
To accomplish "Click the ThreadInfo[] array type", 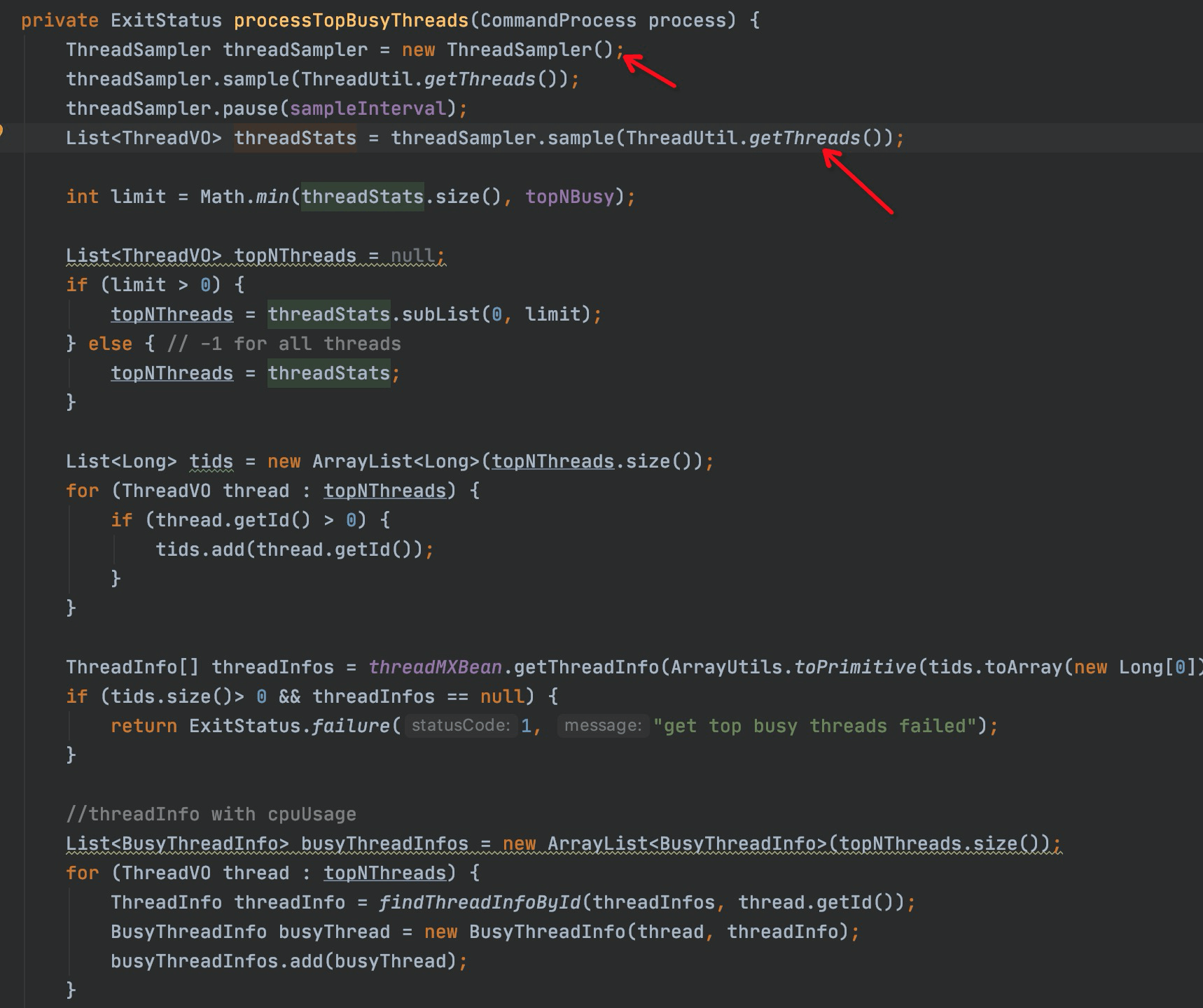I will coord(132,667).
